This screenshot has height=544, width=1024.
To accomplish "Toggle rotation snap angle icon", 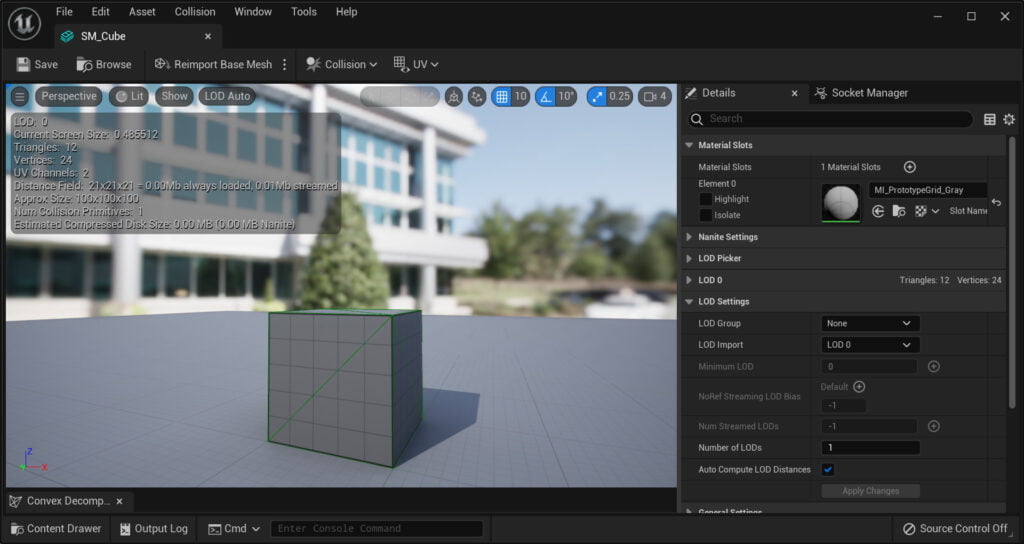I will [545, 97].
